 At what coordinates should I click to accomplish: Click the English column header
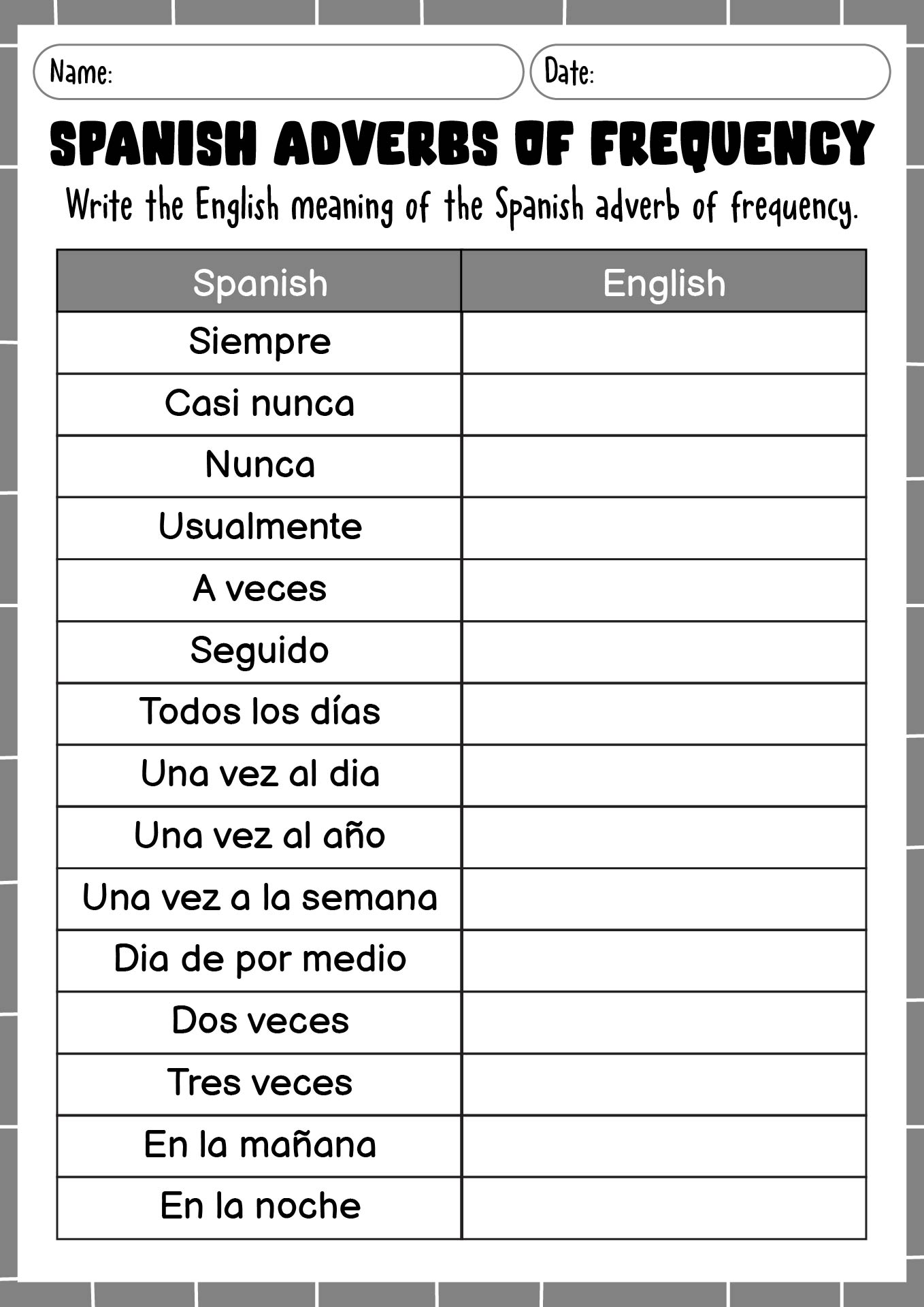[663, 281]
